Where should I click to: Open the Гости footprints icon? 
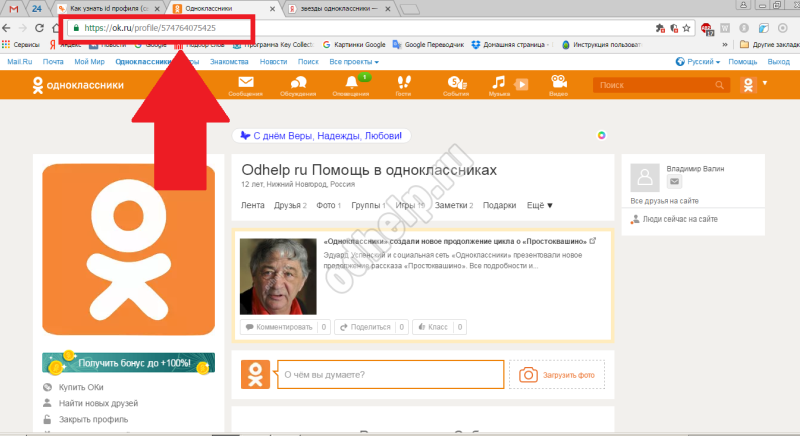404,85
